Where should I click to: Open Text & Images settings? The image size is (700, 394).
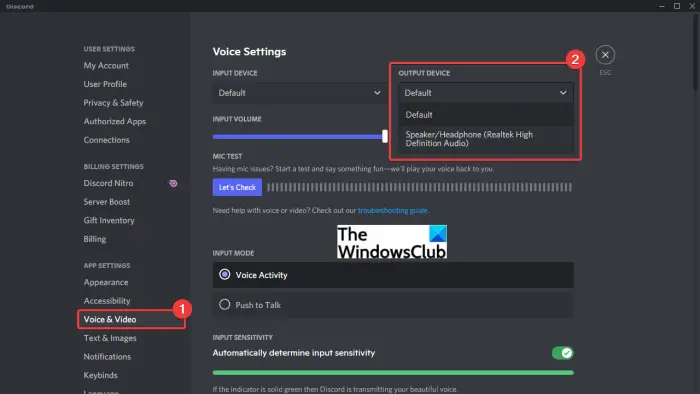click(110, 338)
